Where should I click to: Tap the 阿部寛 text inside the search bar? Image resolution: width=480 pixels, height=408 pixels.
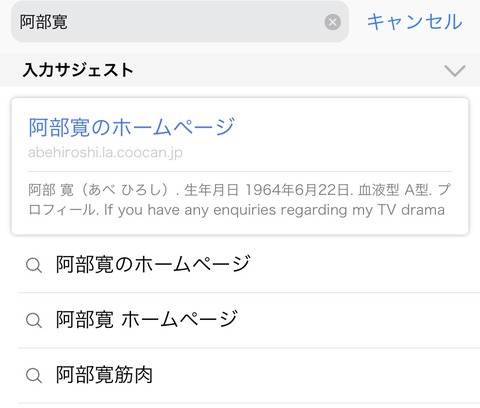44,22
